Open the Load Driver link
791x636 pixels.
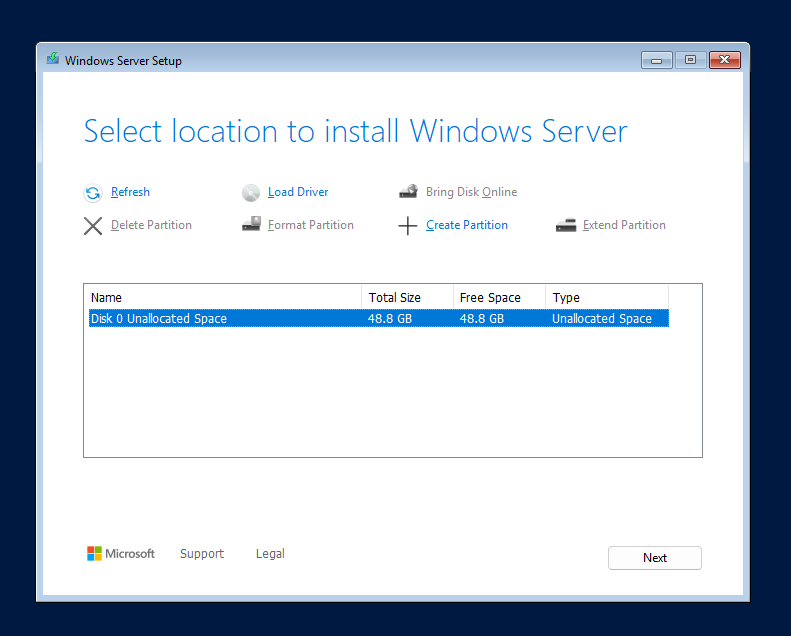(298, 192)
